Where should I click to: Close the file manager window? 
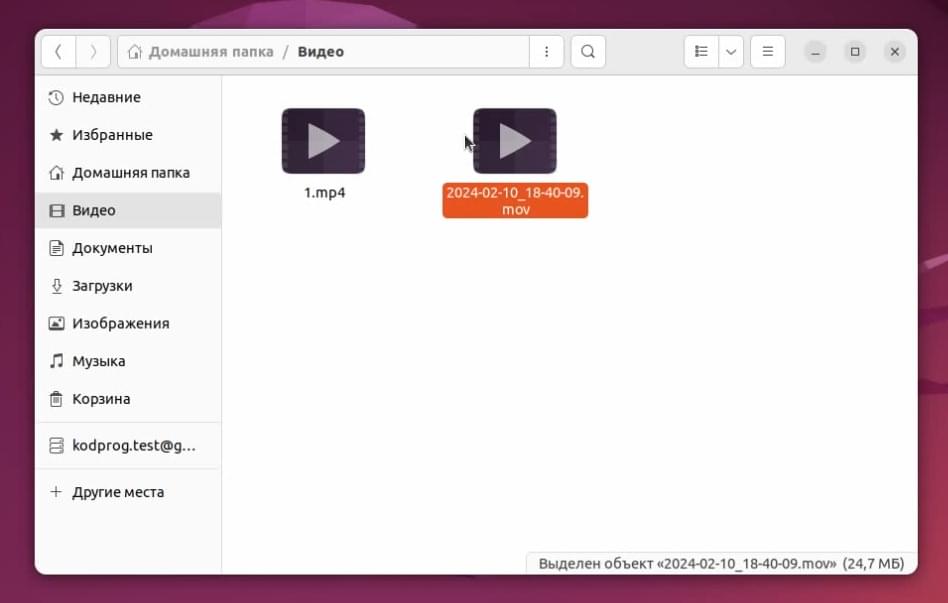[x=895, y=52]
